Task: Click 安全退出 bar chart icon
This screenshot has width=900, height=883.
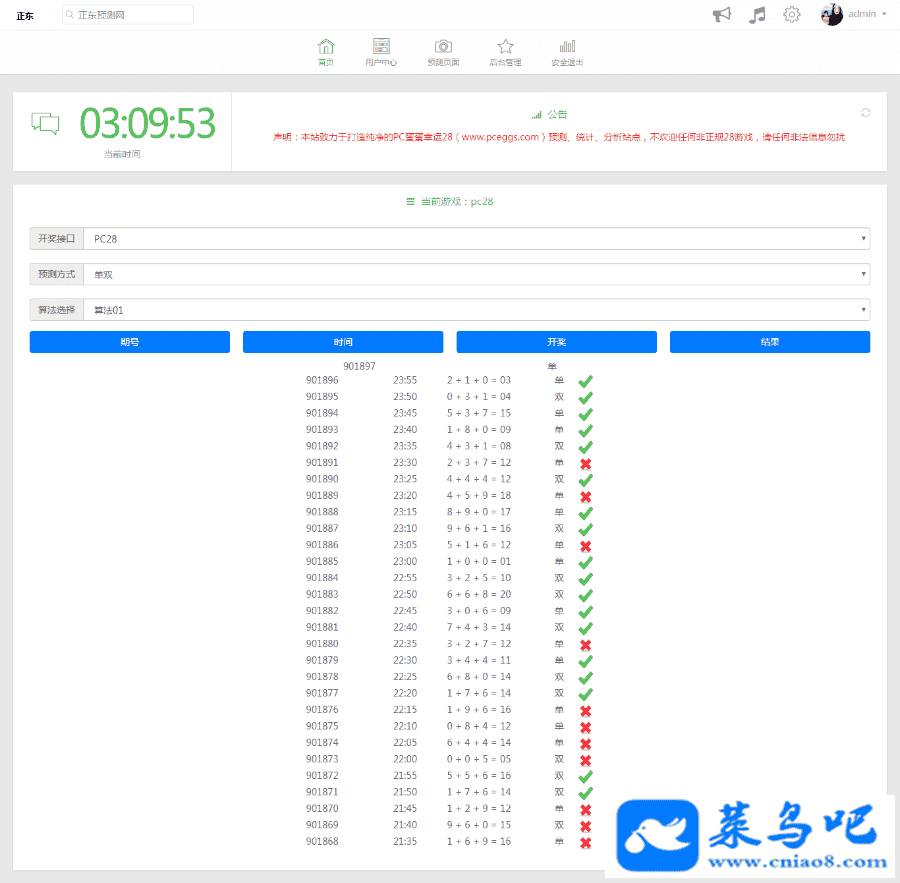Action: pos(567,47)
